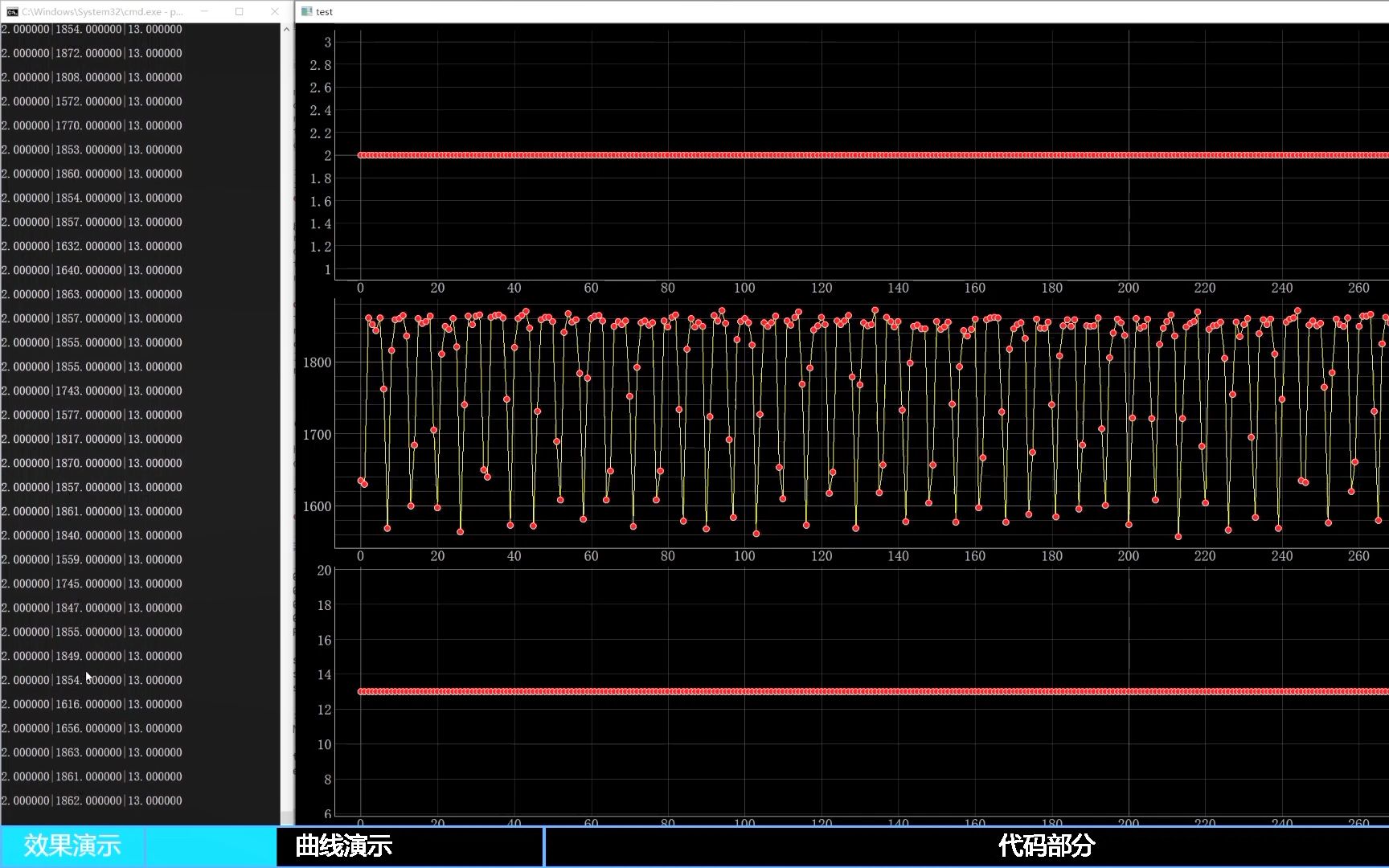Close the cmd.exe window
This screenshot has height=868, width=1389.
274,11
